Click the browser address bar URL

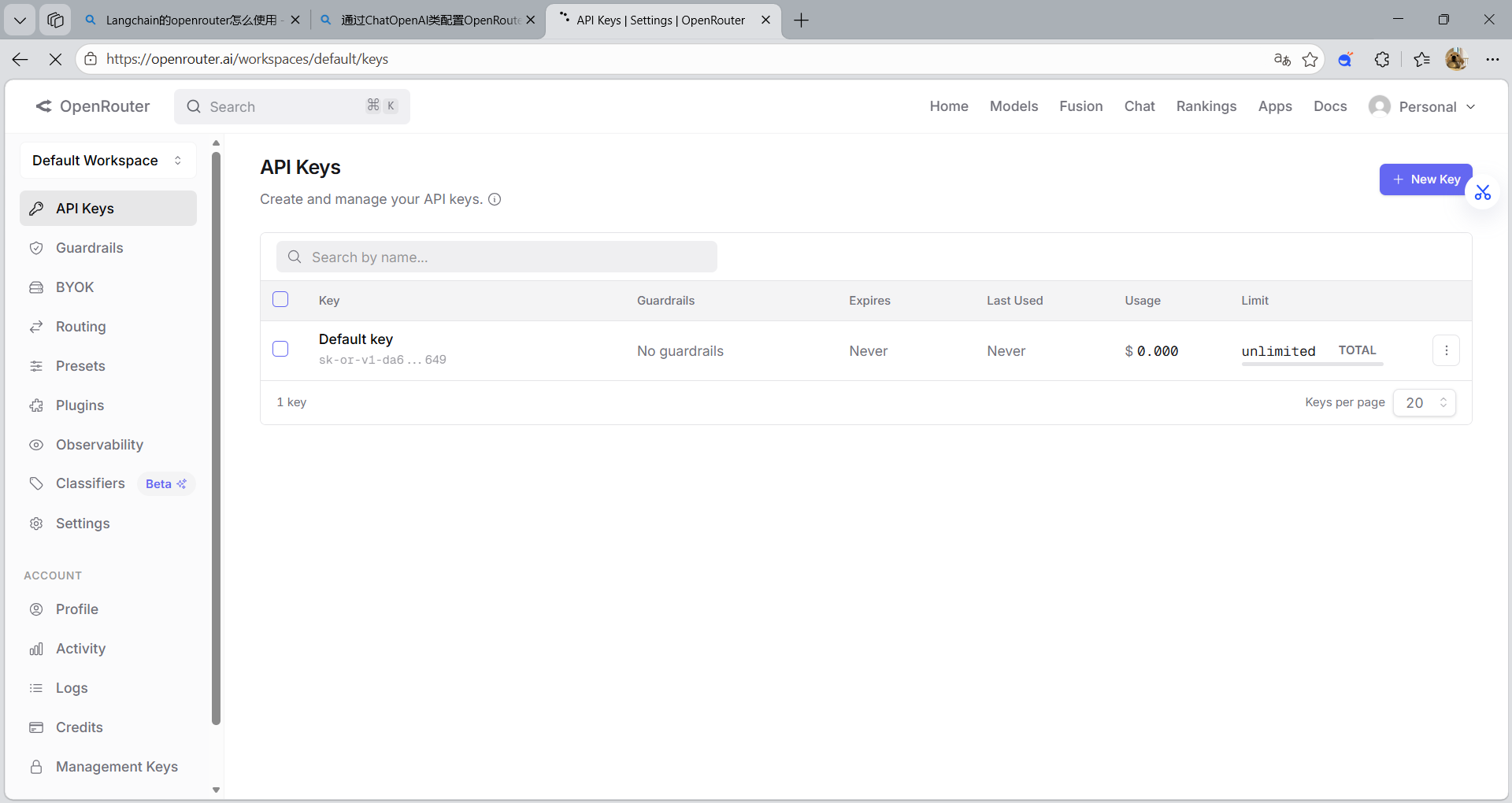(247, 59)
